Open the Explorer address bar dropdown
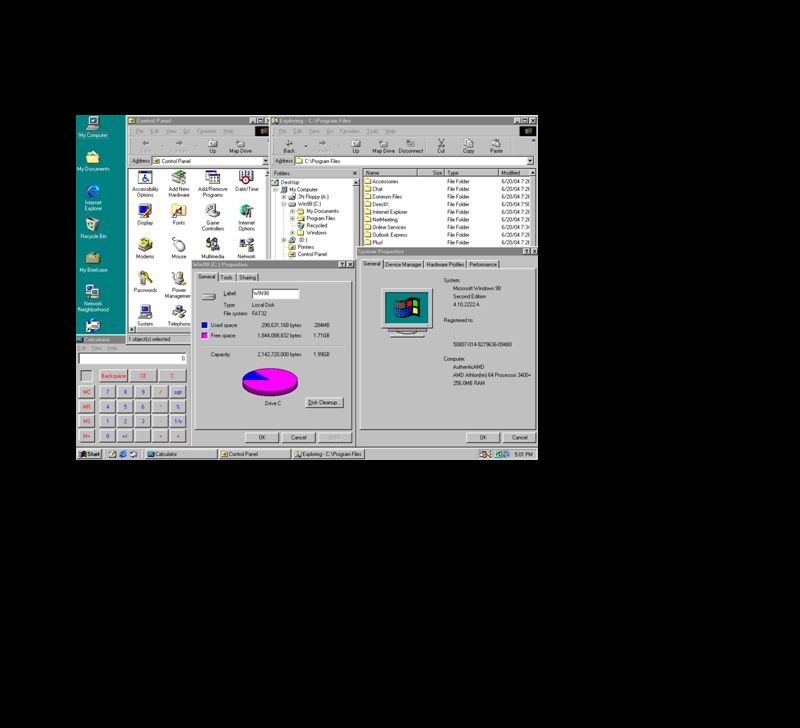This screenshot has width=800, height=728. coord(530,161)
